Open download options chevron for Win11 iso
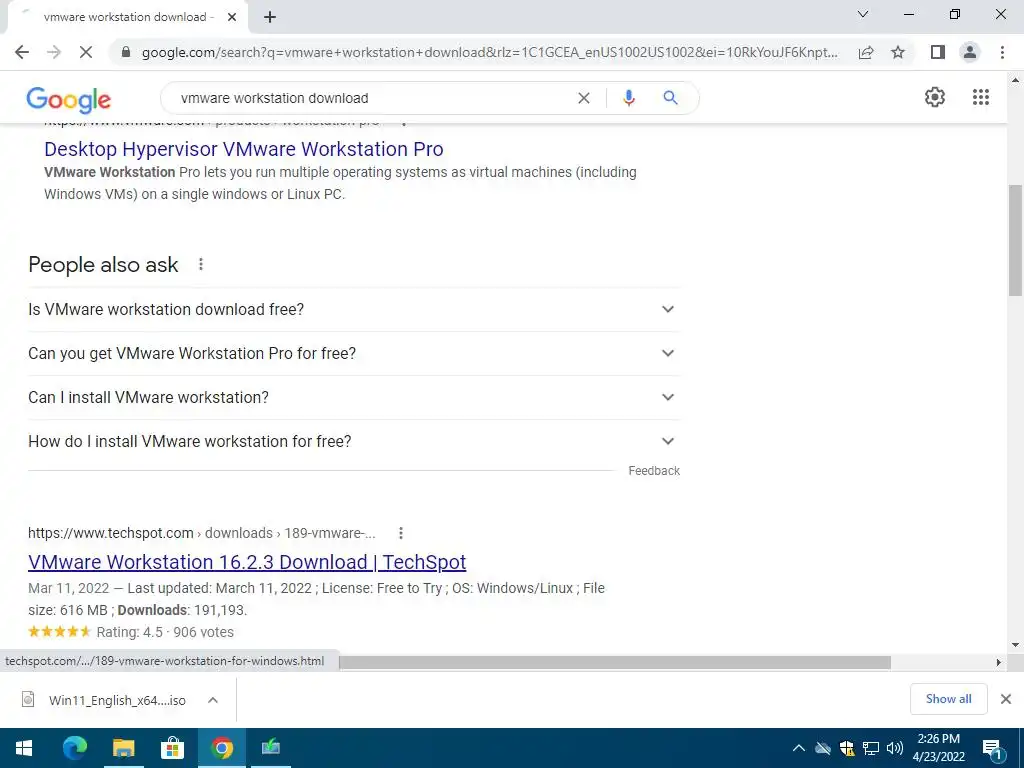This screenshot has height=768, width=1024. (x=213, y=700)
